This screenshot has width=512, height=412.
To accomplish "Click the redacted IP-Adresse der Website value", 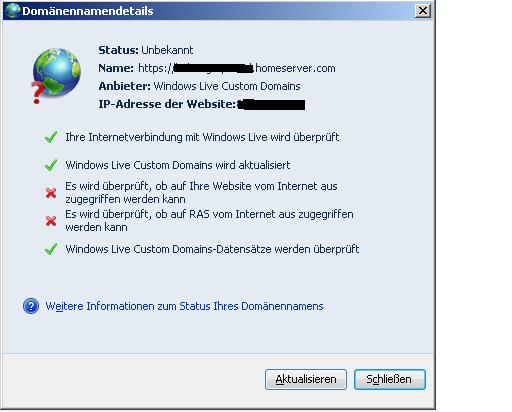I will pos(271,104).
